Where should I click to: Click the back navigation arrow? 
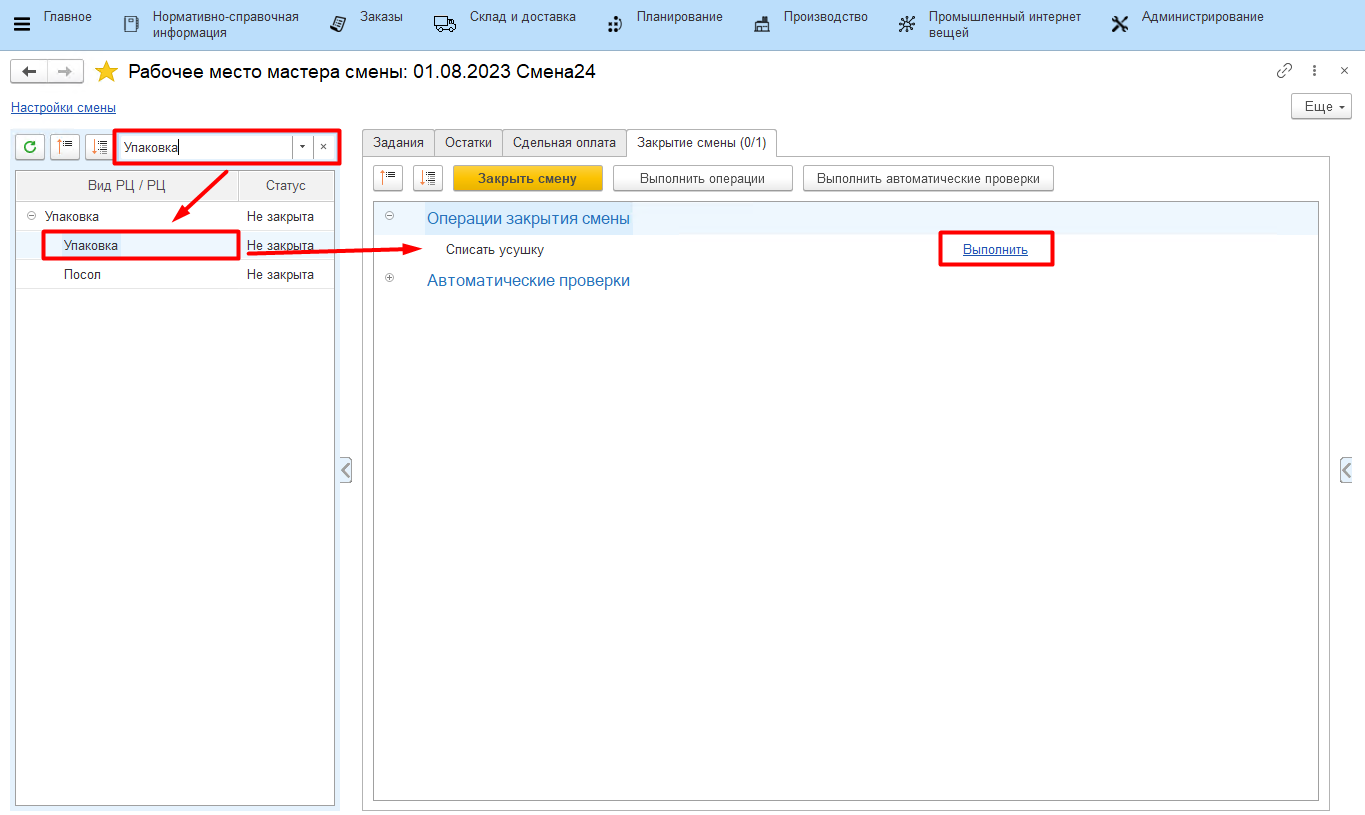tap(29, 72)
